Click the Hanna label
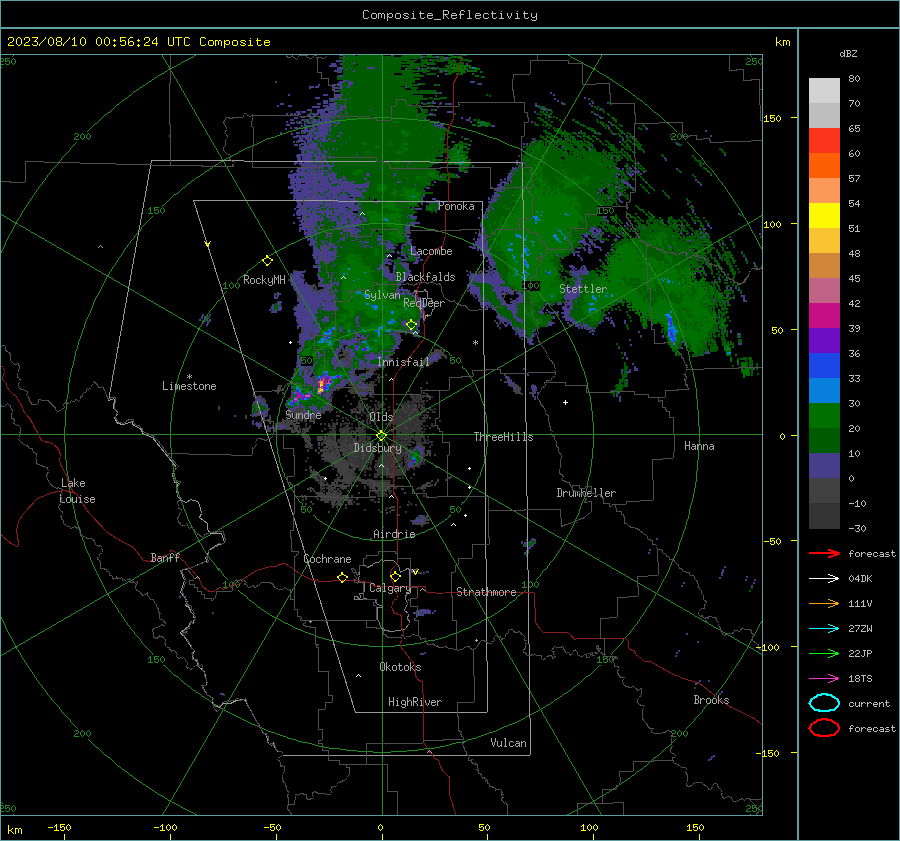The width and height of the screenshot is (900, 841). click(x=699, y=446)
